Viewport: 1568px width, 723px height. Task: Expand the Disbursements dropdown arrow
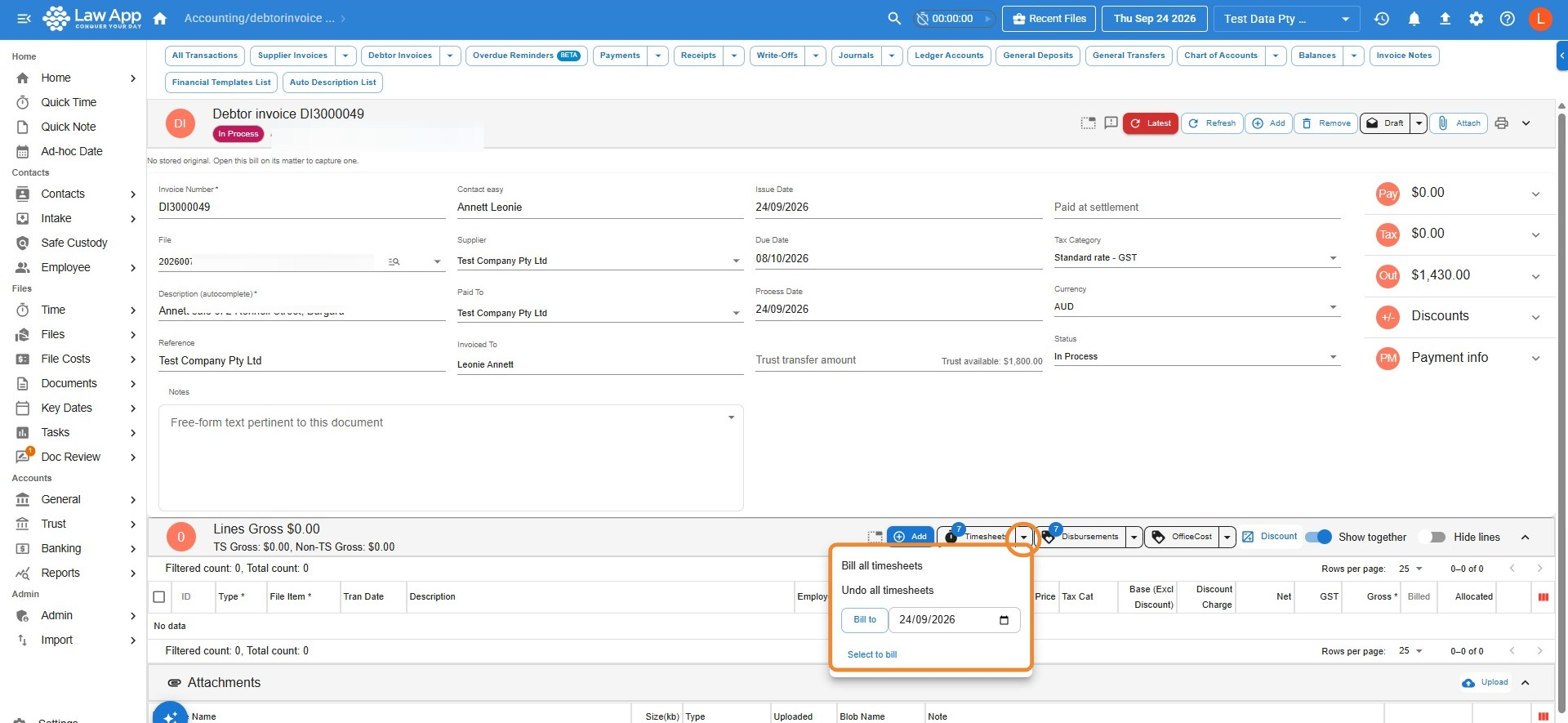(1134, 537)
